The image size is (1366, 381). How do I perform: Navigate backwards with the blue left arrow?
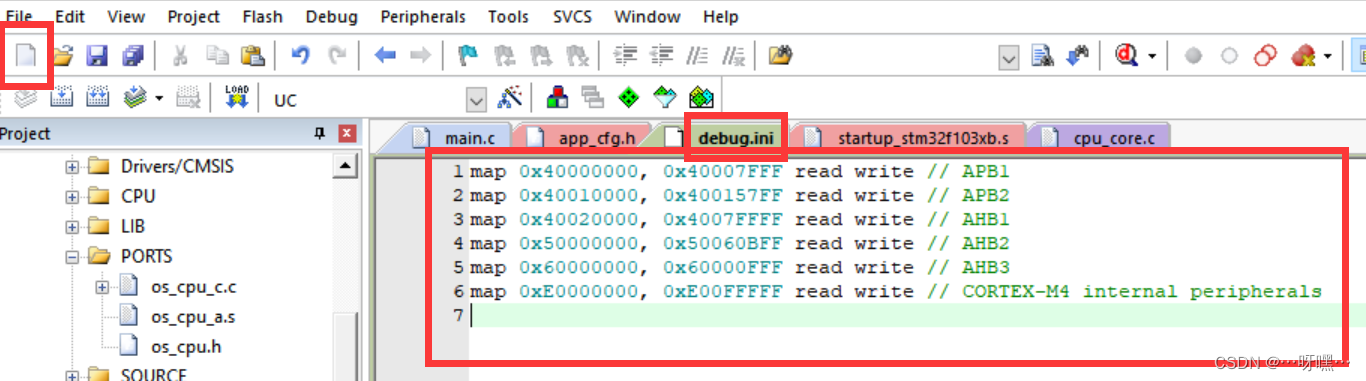pos(386,56)
